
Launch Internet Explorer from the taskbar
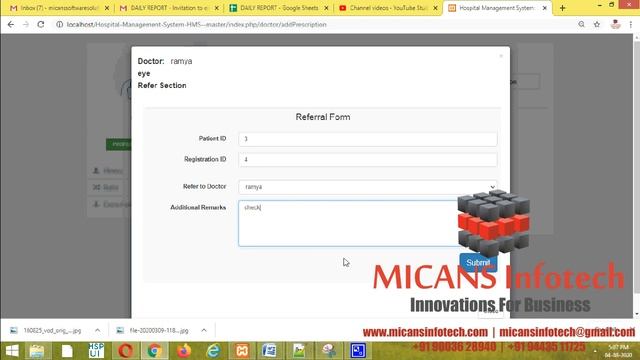(x=213, y=351)
